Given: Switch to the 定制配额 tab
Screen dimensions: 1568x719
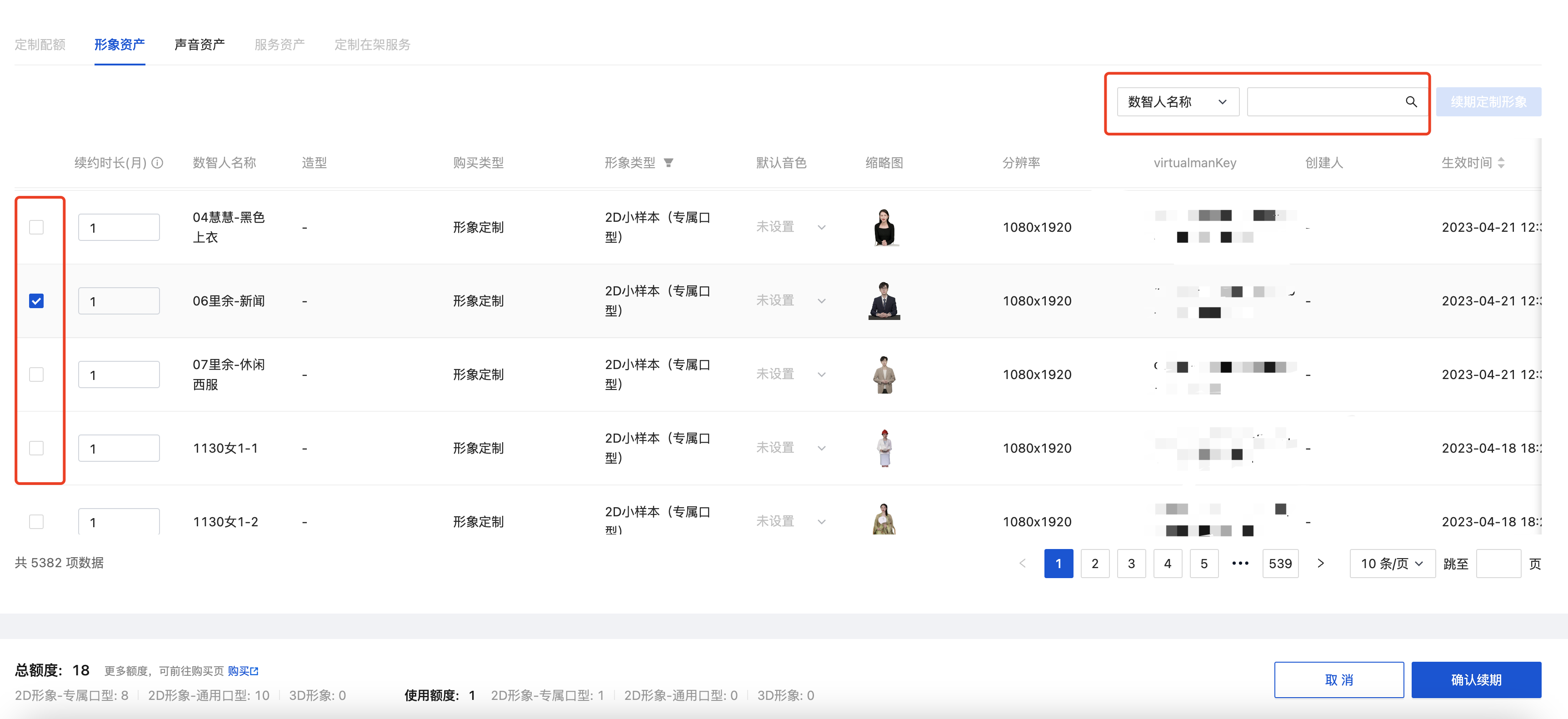Looking at the screenshot, I should click(40, 45).
